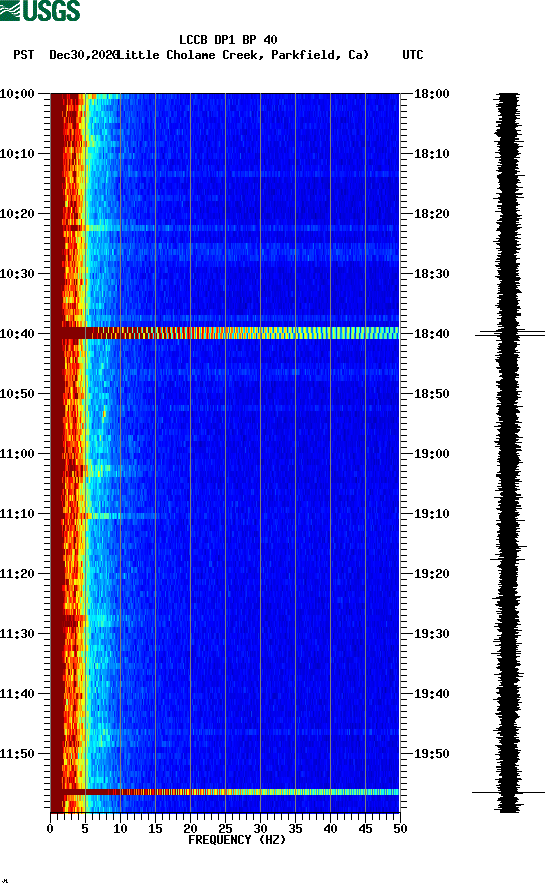
Task: Click the seismogram spike near 19:56 UTC
Action: coord(508,792)
